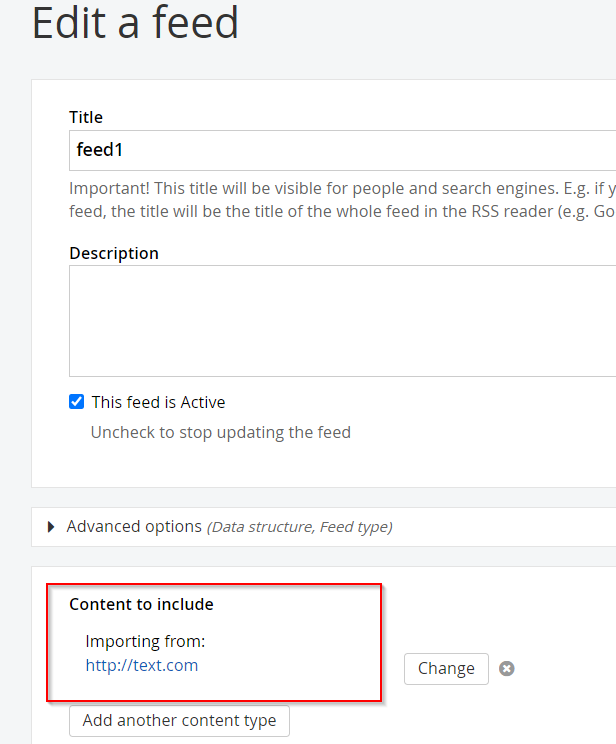Click the Title field label
Viewport: 616px width, 744px height.
[86, 117]
